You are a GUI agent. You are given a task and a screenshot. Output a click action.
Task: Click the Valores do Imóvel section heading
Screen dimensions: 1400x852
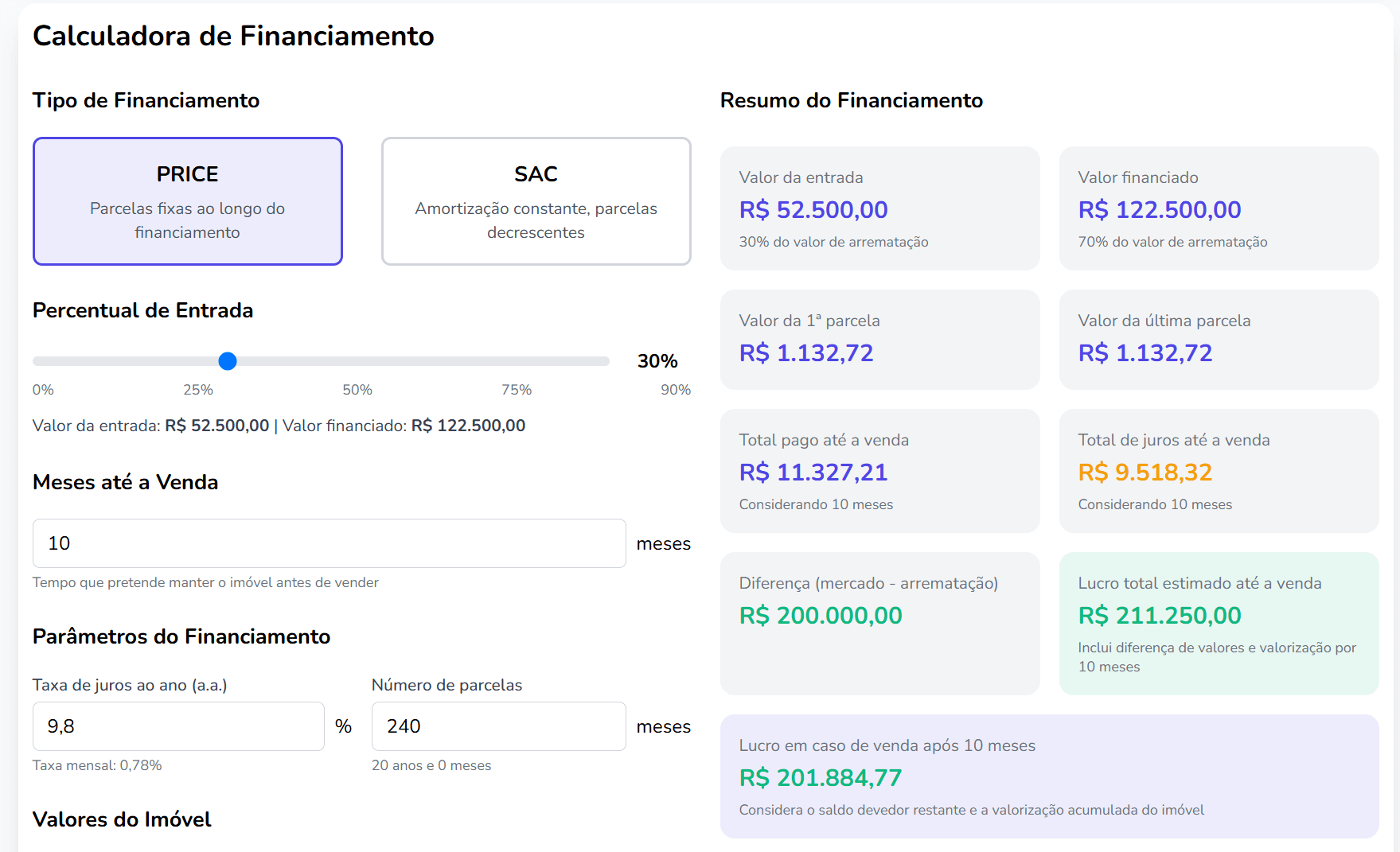[x=122, y=819]
